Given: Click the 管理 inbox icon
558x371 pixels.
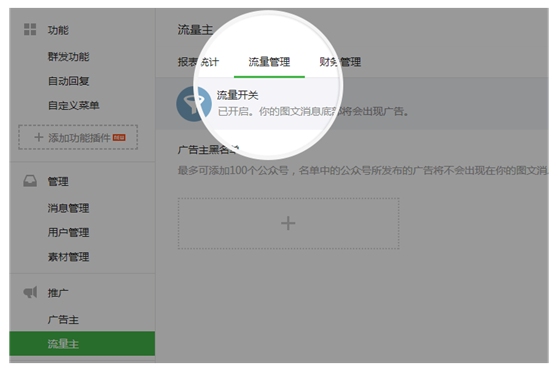Looking at the screenshot, I should click(30, 181).
